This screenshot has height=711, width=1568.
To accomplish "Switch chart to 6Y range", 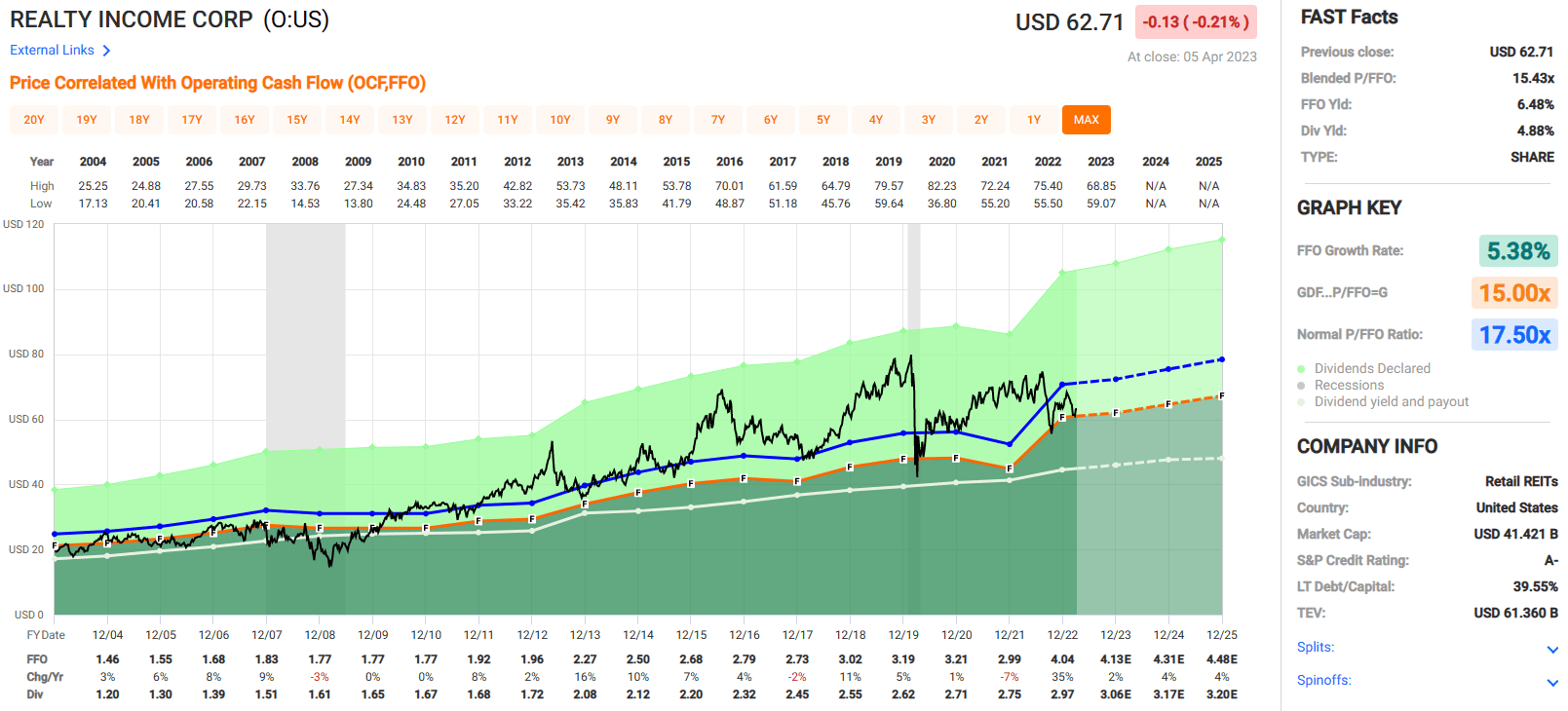I will point(771,120).
